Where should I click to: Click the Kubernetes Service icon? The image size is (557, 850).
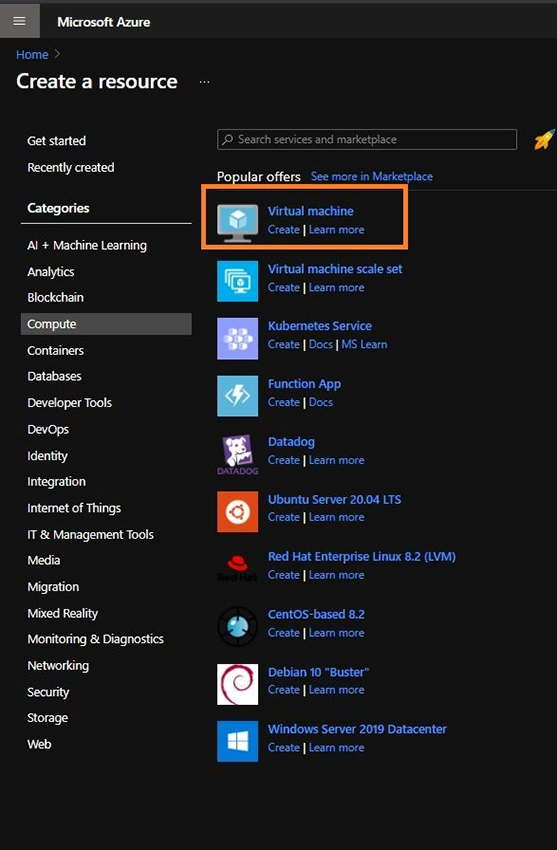(x=237, y=338)
